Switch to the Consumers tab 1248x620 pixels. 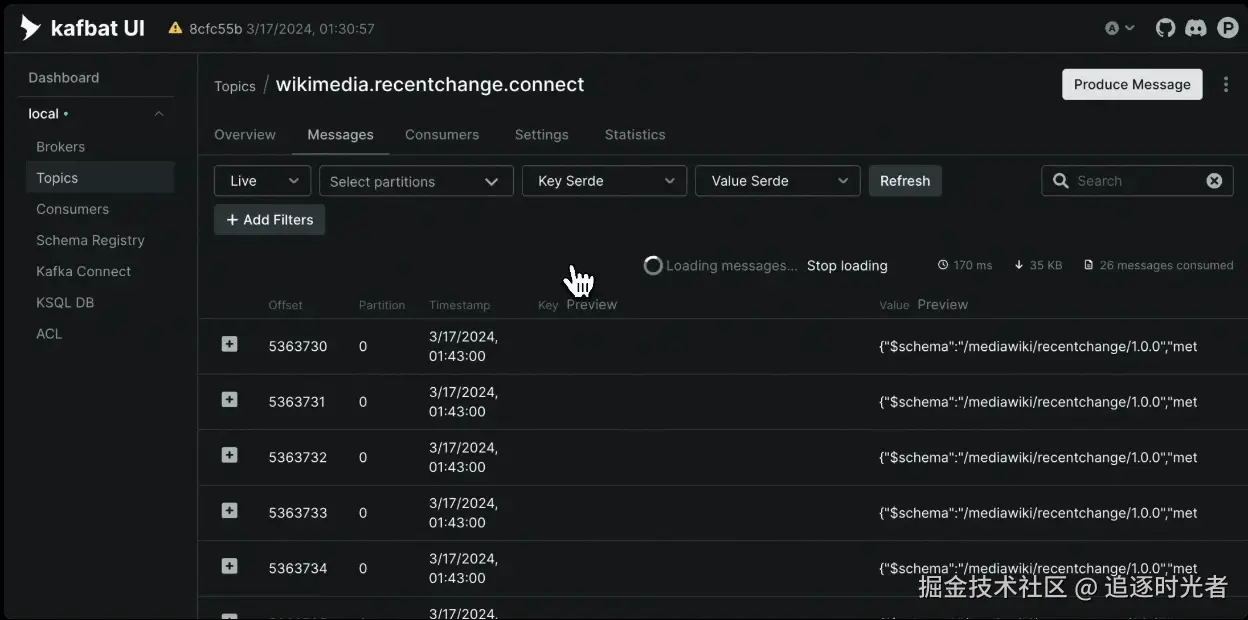pos(442,135)
